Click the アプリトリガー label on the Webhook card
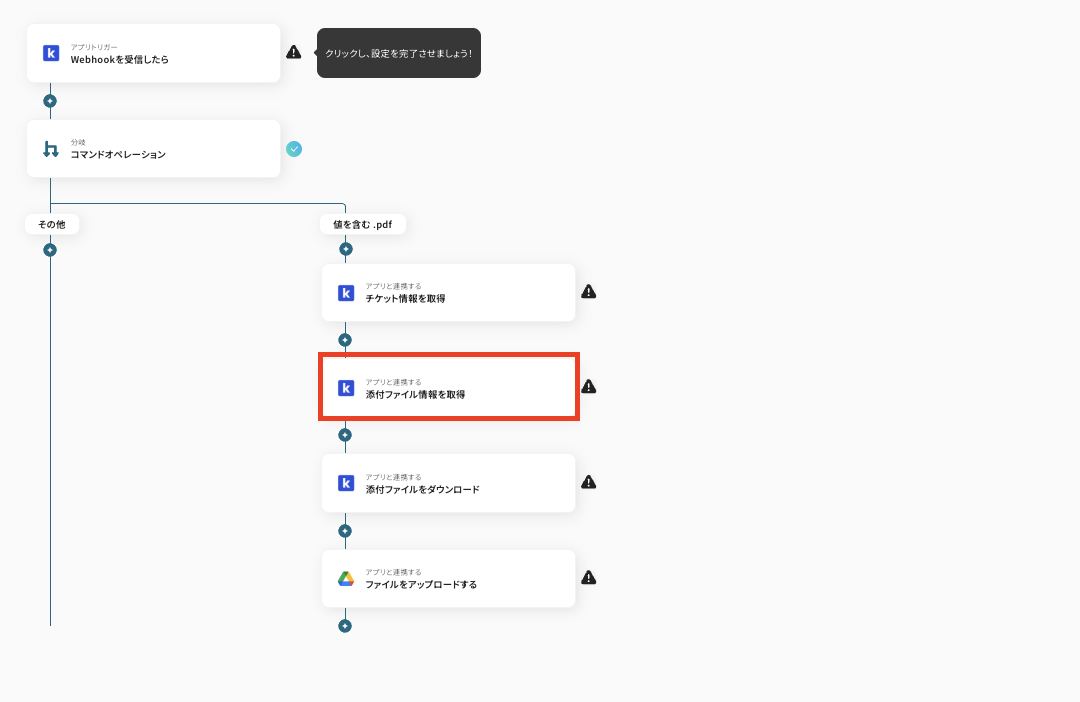 point(94,48)
